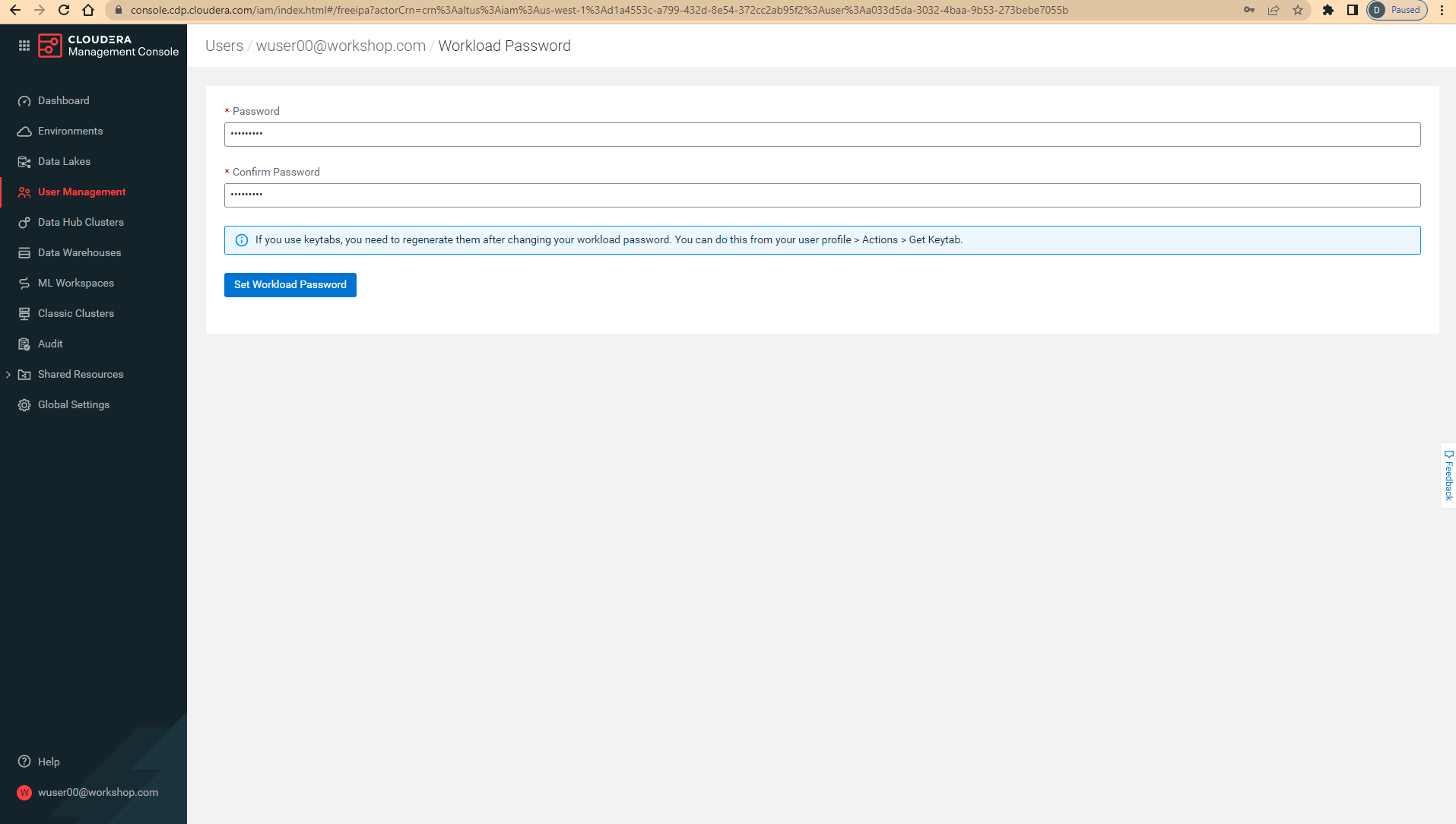Screen dimensions: 1456x824
Task: Focus the Password field
Action: point(822,135)
